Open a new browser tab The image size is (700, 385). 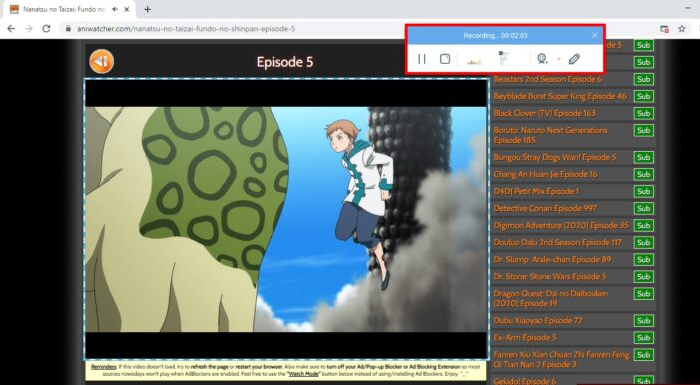(x=147, y=9)
